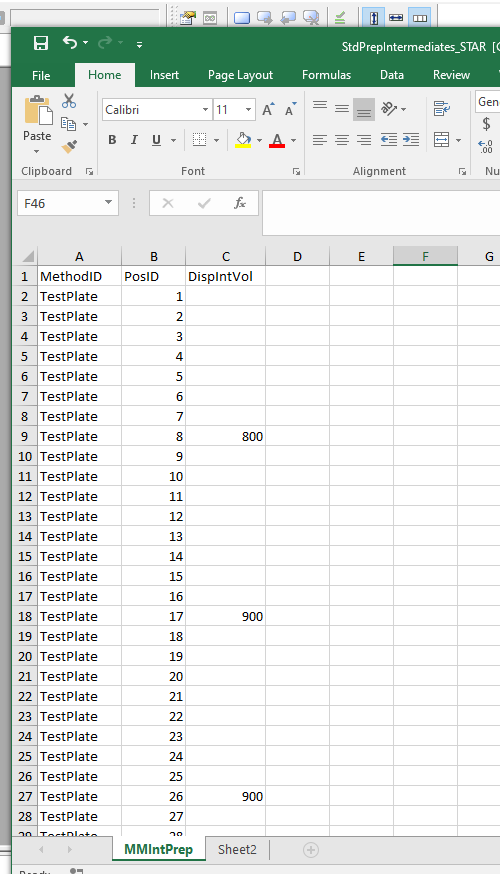The width and height of the screenshot is (500, 874).
Task: Expand the Name Box dropdown arrow
Action: point(109,203)
